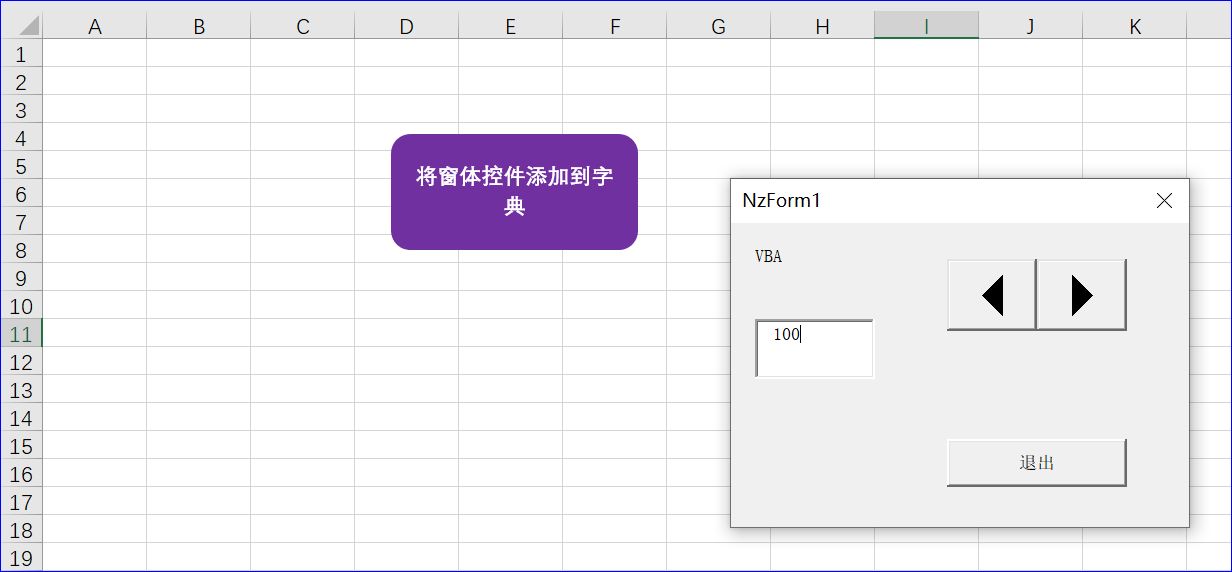Select row 10 header
This screenshot has height=572, width=1232.
click(21, 305)
